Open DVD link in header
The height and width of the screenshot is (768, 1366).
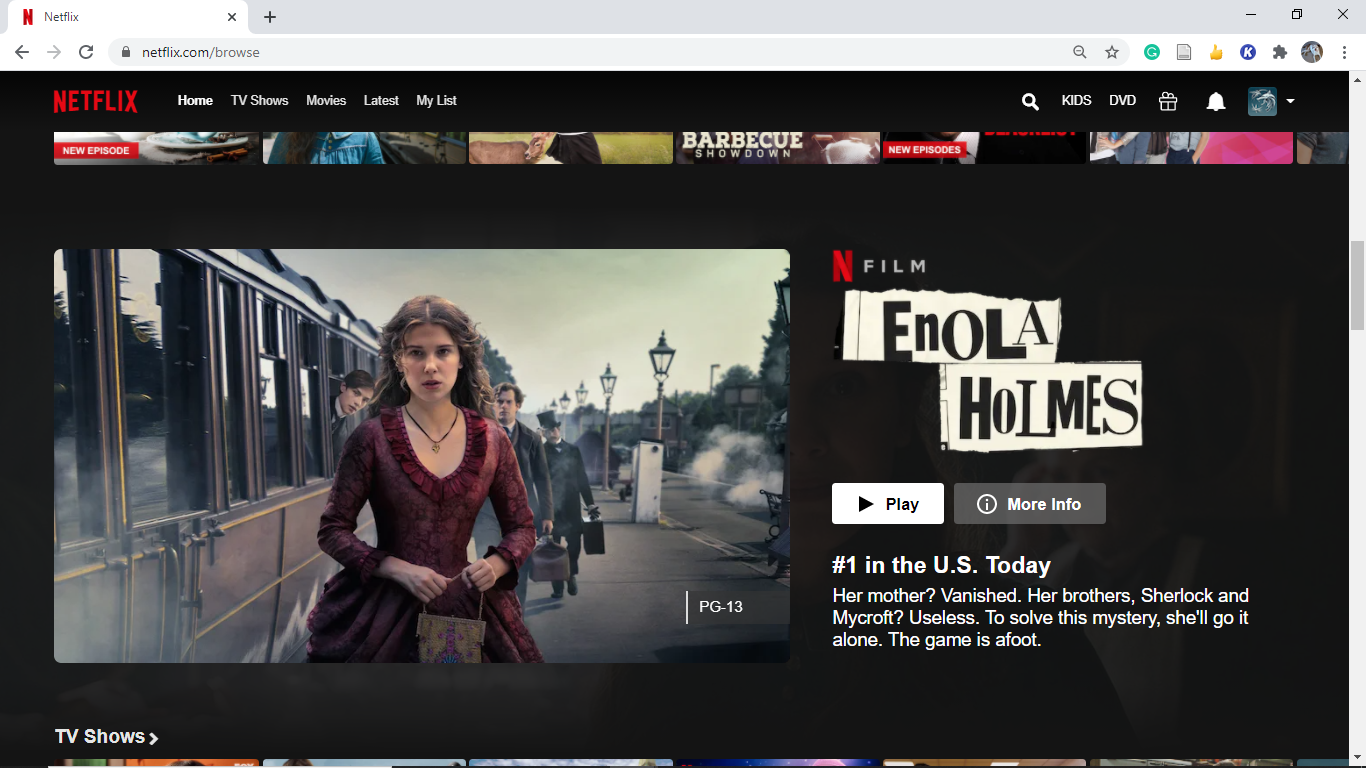coord(1123,101)
